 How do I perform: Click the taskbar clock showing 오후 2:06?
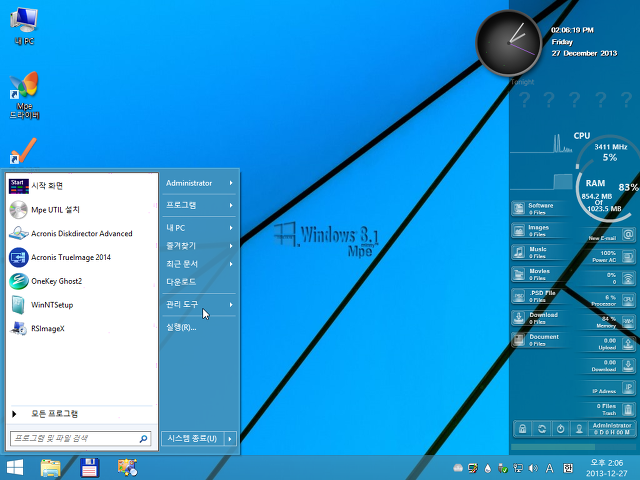607,468
